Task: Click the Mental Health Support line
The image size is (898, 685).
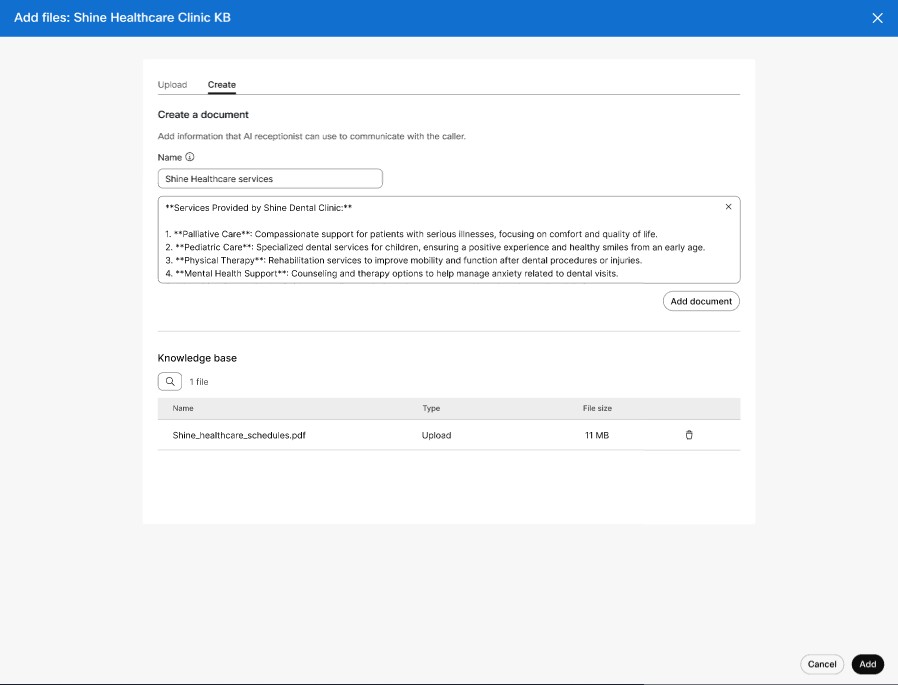Action: pyautogui.click(x=392, y=274)
